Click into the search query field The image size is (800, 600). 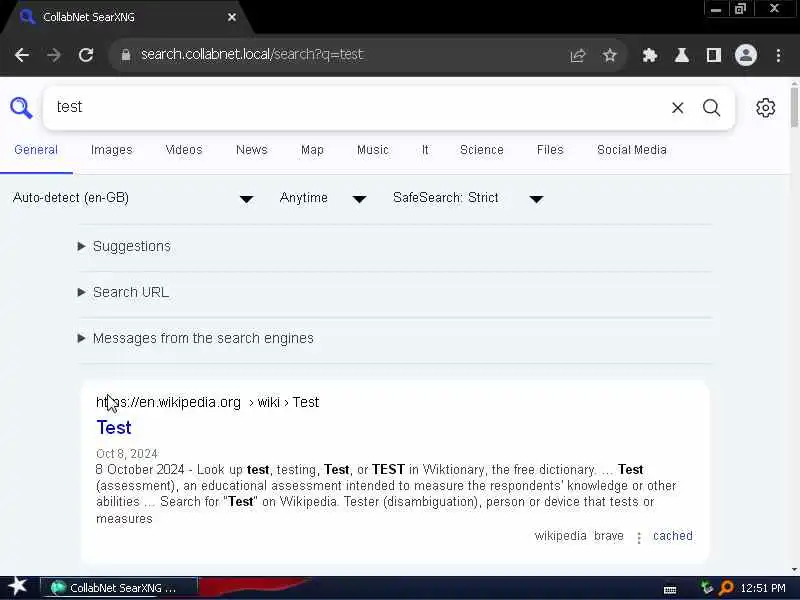(x=357, y=108)
